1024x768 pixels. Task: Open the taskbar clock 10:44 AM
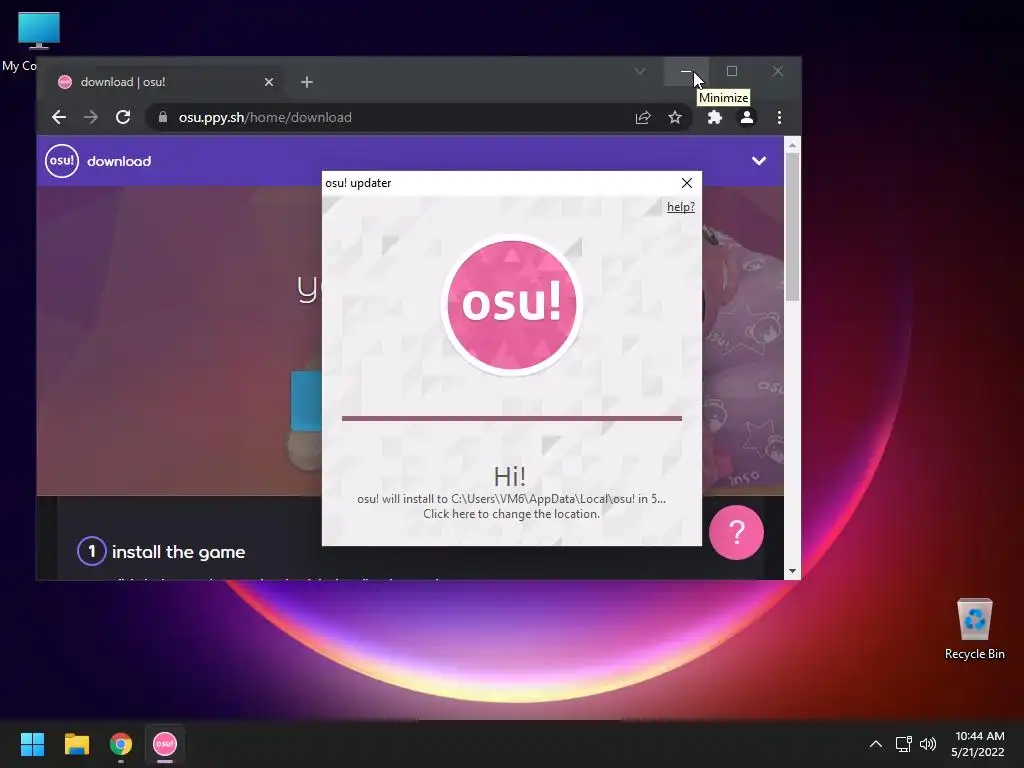pyautogui.click(x=978, y=744)
